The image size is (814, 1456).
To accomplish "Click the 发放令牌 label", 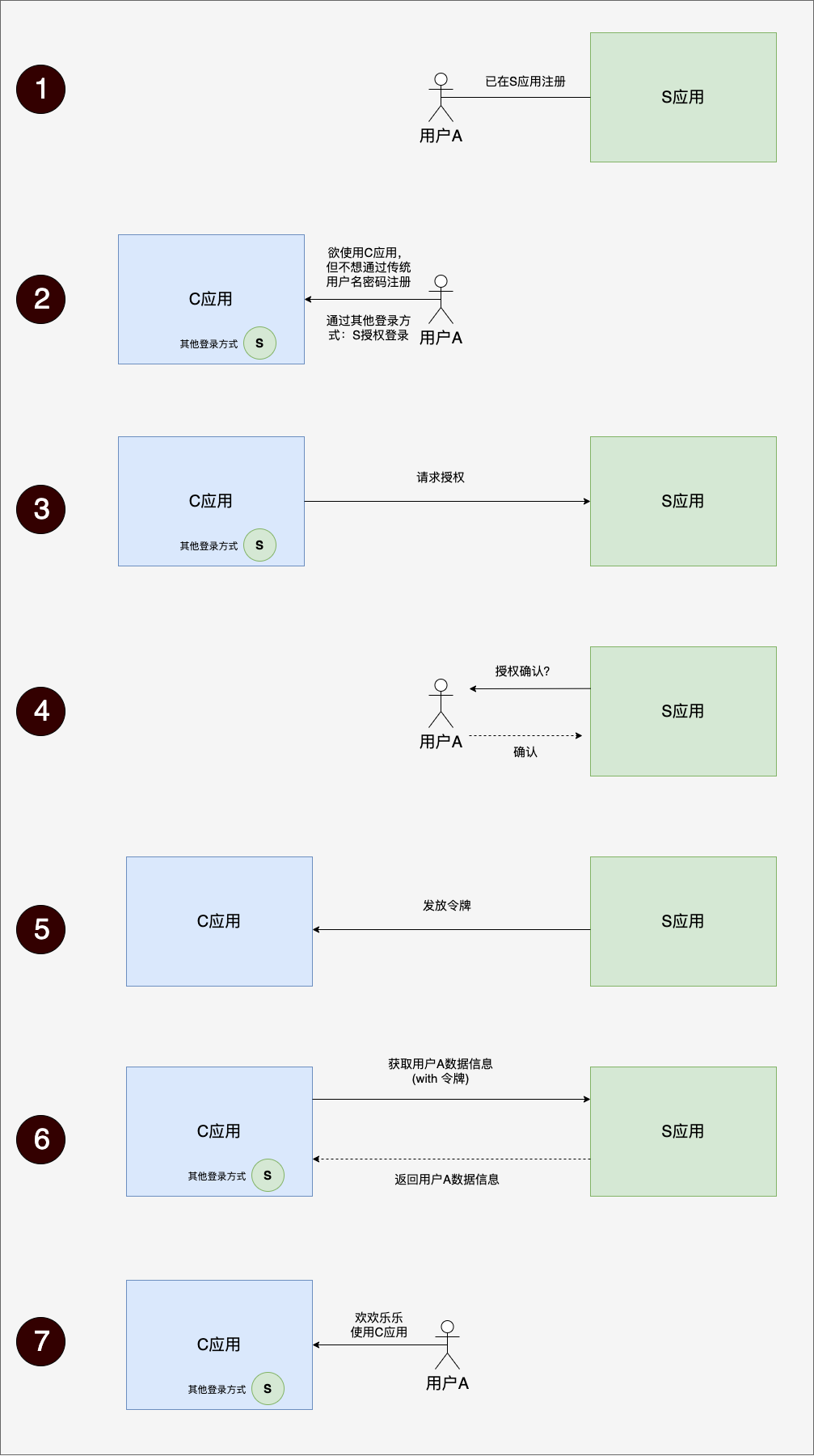I will click(x=447, y=906).
